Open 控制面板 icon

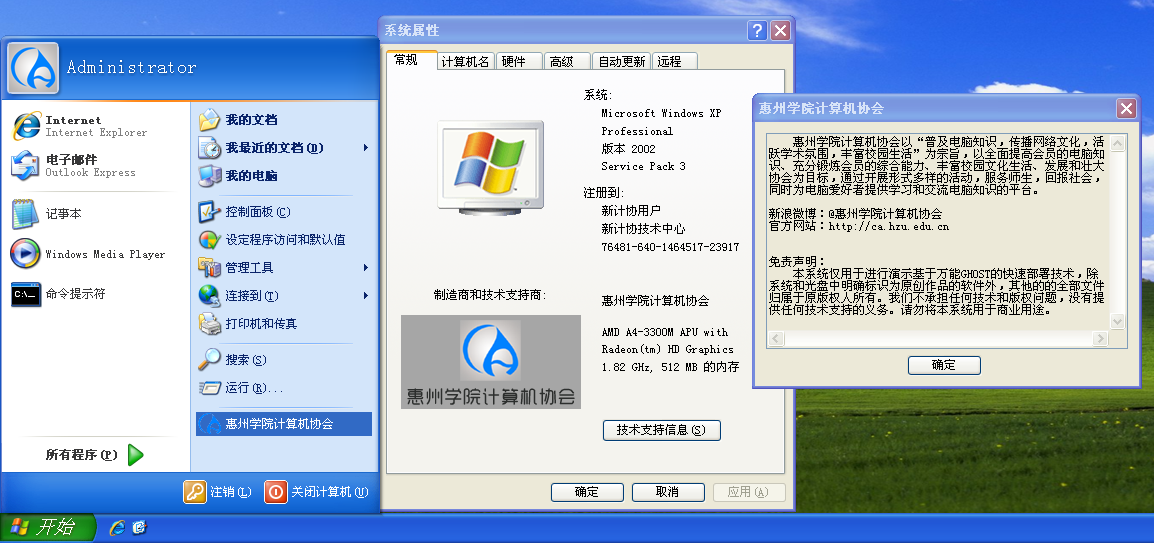(x=210, y=212)
